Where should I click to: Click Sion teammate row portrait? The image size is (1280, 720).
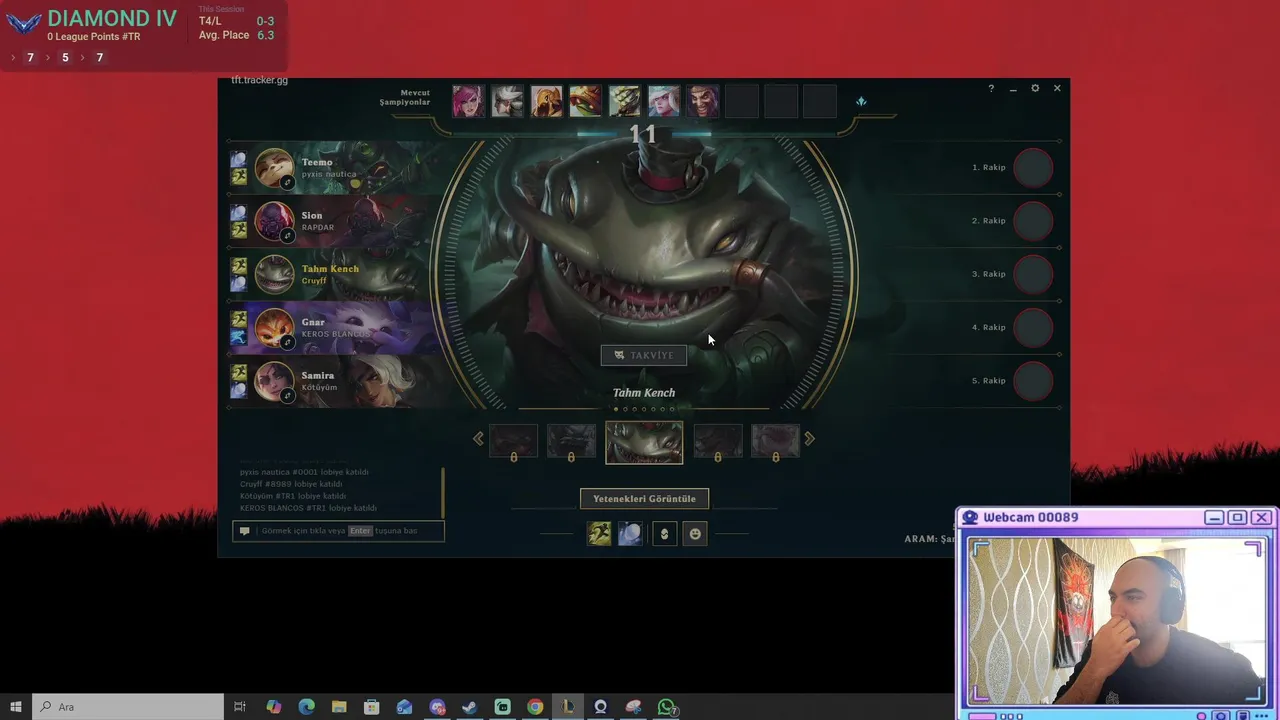pos(273,221)
